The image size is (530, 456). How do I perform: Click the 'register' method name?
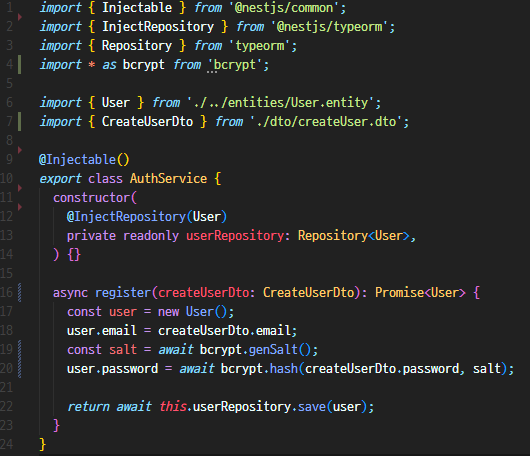[x=123, y=292]
